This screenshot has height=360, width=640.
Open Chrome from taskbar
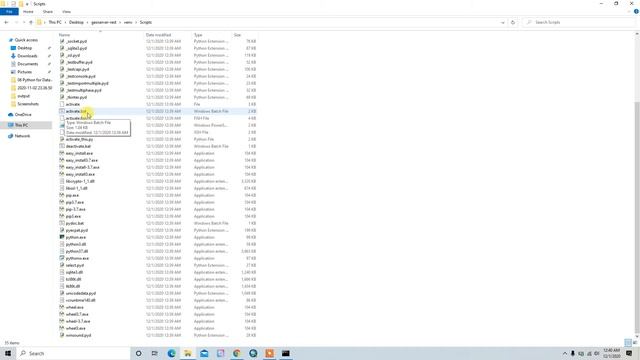pos(237,353)
